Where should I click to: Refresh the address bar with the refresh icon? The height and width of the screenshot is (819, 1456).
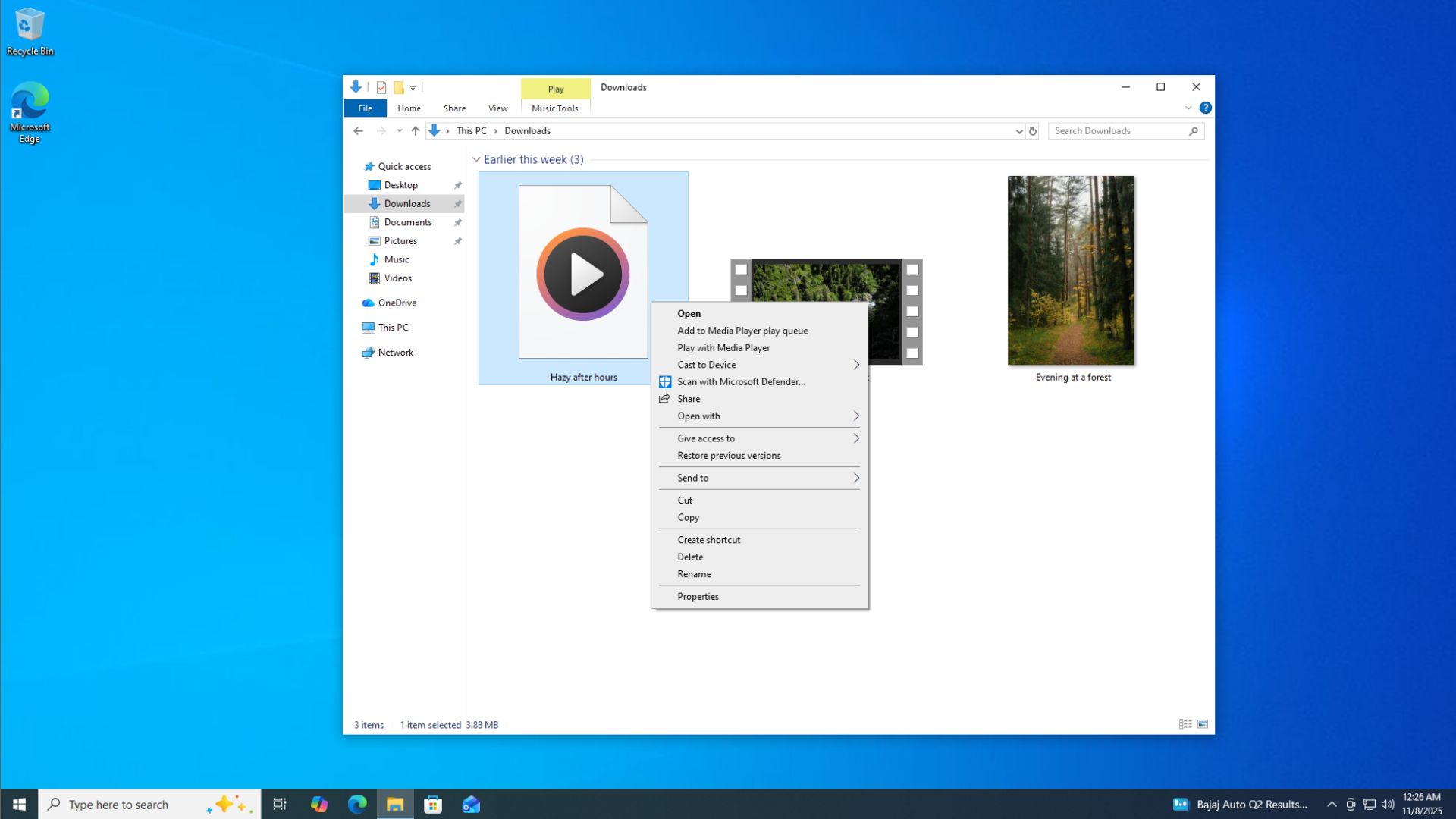pos(1033,130)
